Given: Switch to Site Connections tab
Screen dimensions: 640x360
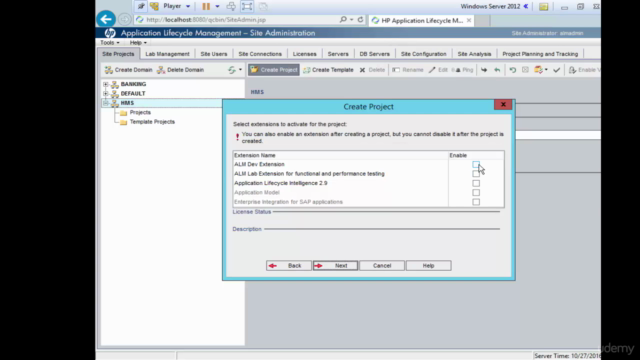Looking at the screenshot, I should pos(260,54).
